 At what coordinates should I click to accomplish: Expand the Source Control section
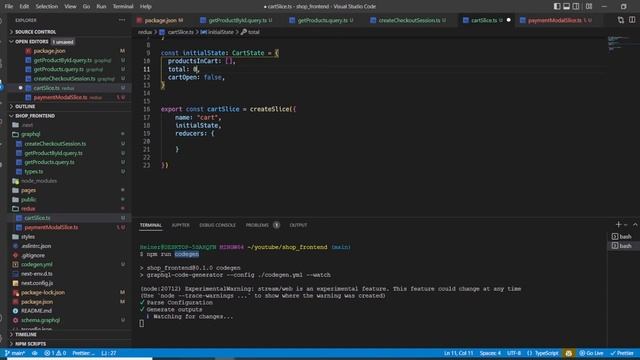click(36, 32)
